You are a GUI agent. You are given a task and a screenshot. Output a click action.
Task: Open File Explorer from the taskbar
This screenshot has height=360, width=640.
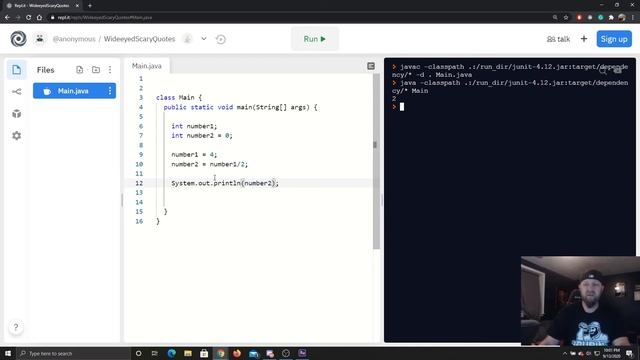188,353
